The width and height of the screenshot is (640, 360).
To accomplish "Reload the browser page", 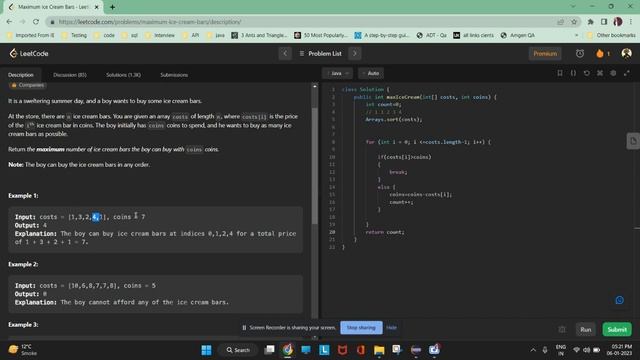I will pyautogui.click(x=36, y=22).
